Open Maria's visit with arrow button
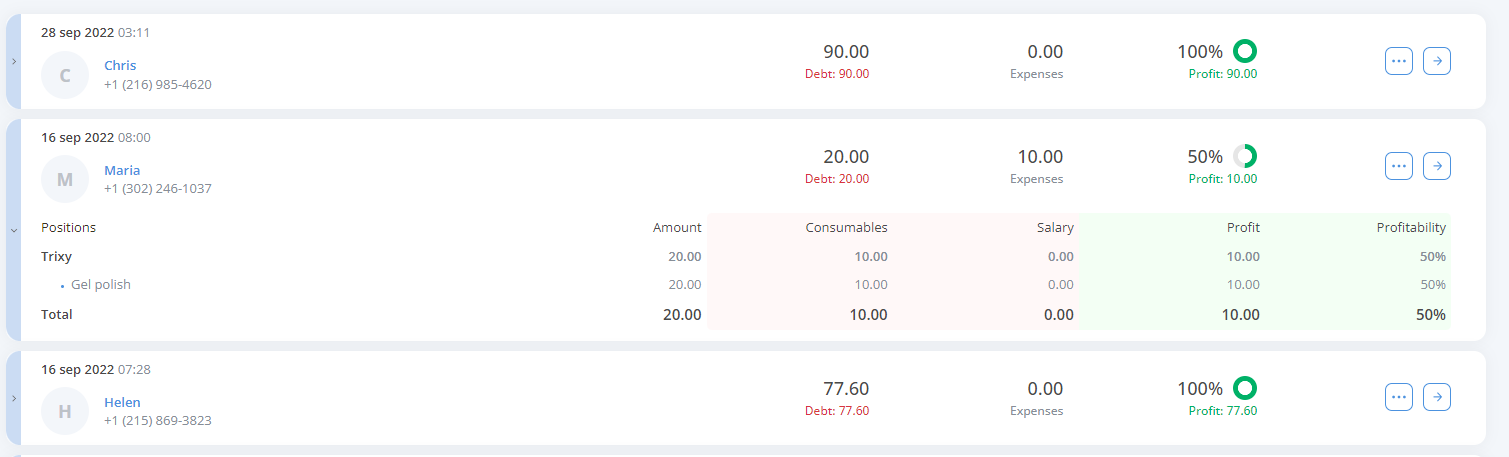 pos(1437,166)
